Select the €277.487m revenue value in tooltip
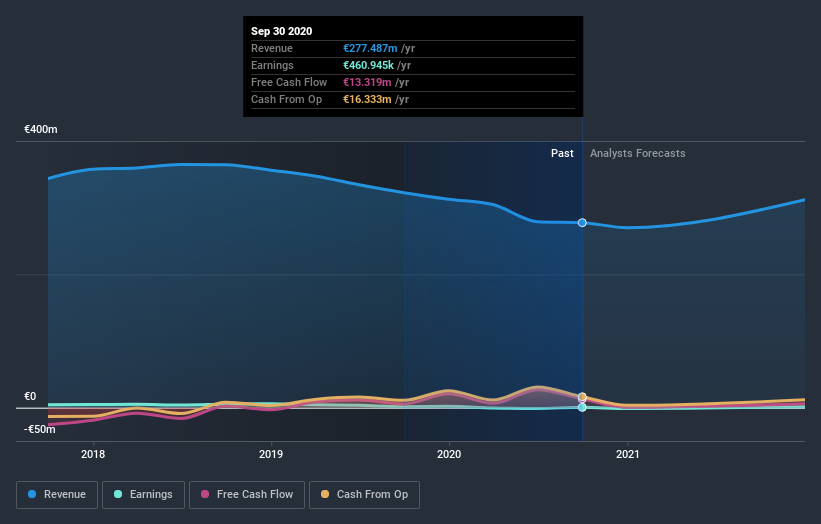Viewport: 821px width, 524px height. coord(370,48)
